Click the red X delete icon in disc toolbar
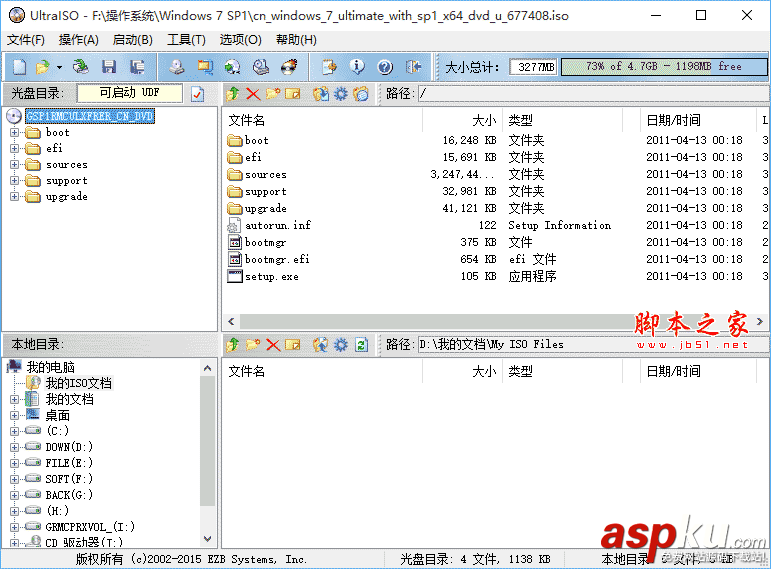The height and width of the screenshot is (569, 771). coord(253,93)
